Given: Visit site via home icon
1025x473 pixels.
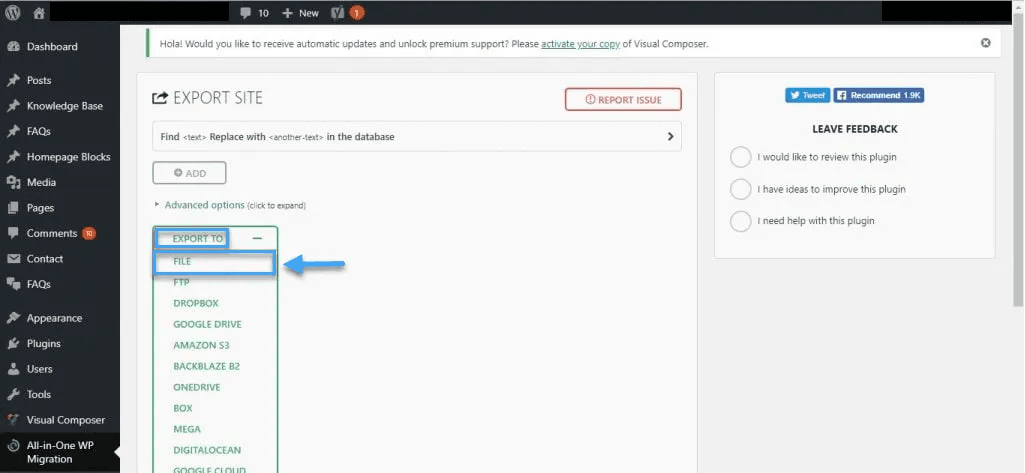Looking at the screenshot, I should tap(39, 12).
